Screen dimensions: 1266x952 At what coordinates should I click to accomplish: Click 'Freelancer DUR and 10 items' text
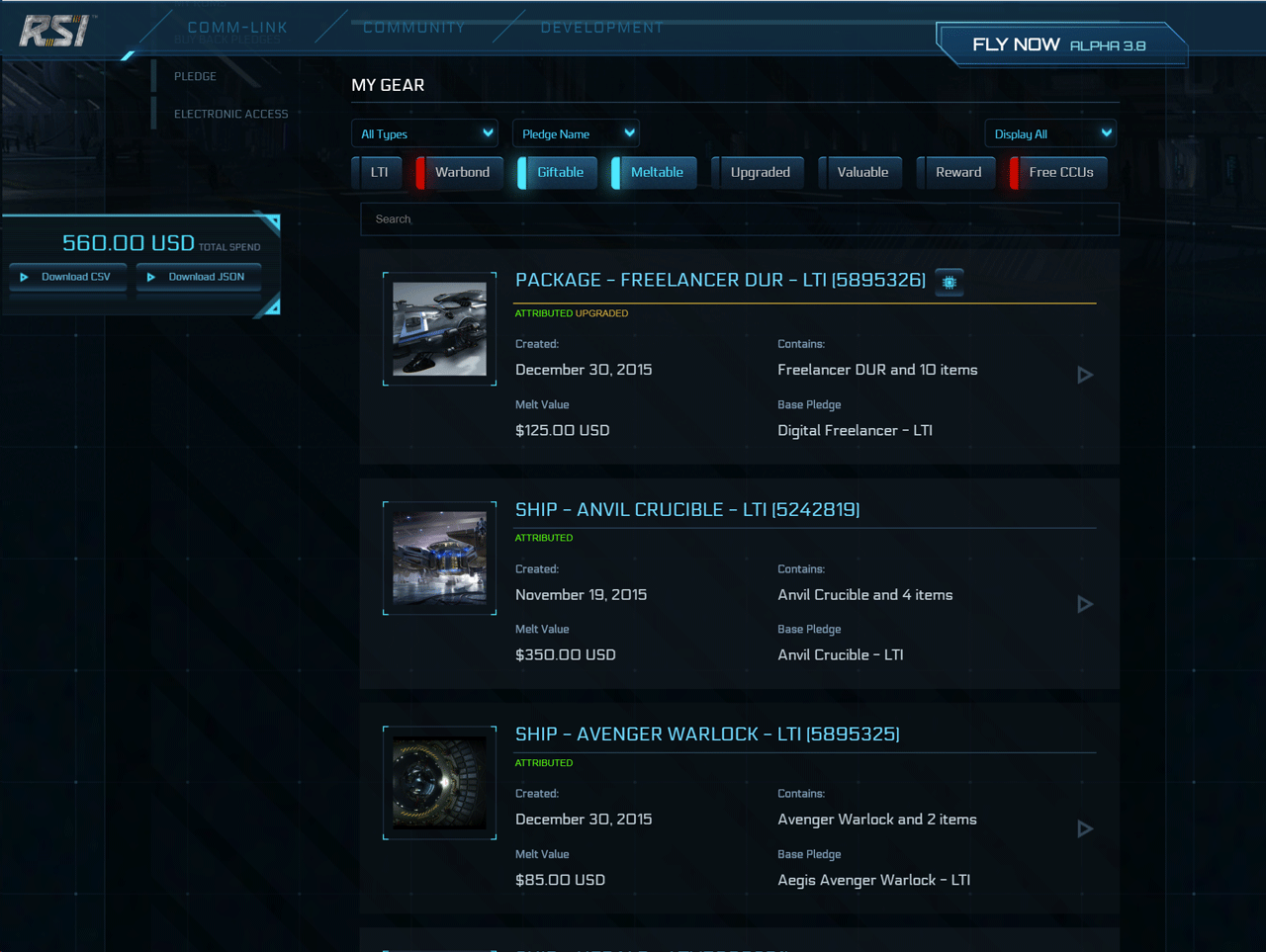tap(877, 370)
